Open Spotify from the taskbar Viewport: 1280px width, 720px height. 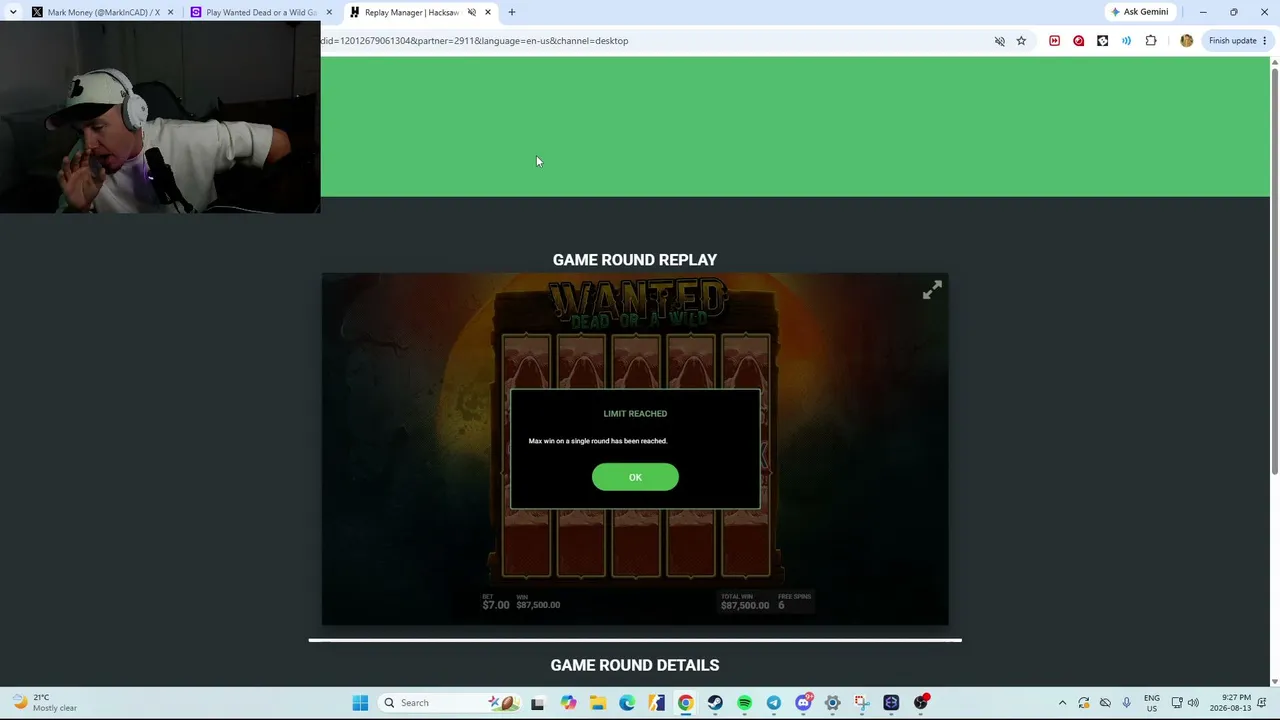[744, 703]
